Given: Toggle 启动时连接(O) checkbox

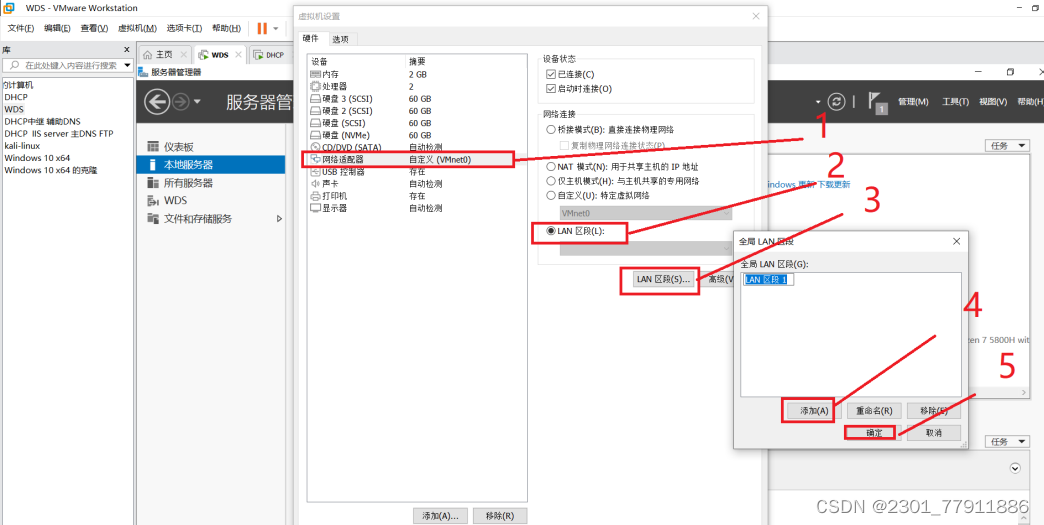Looking at the screenshot, I should tap(550, 88).
